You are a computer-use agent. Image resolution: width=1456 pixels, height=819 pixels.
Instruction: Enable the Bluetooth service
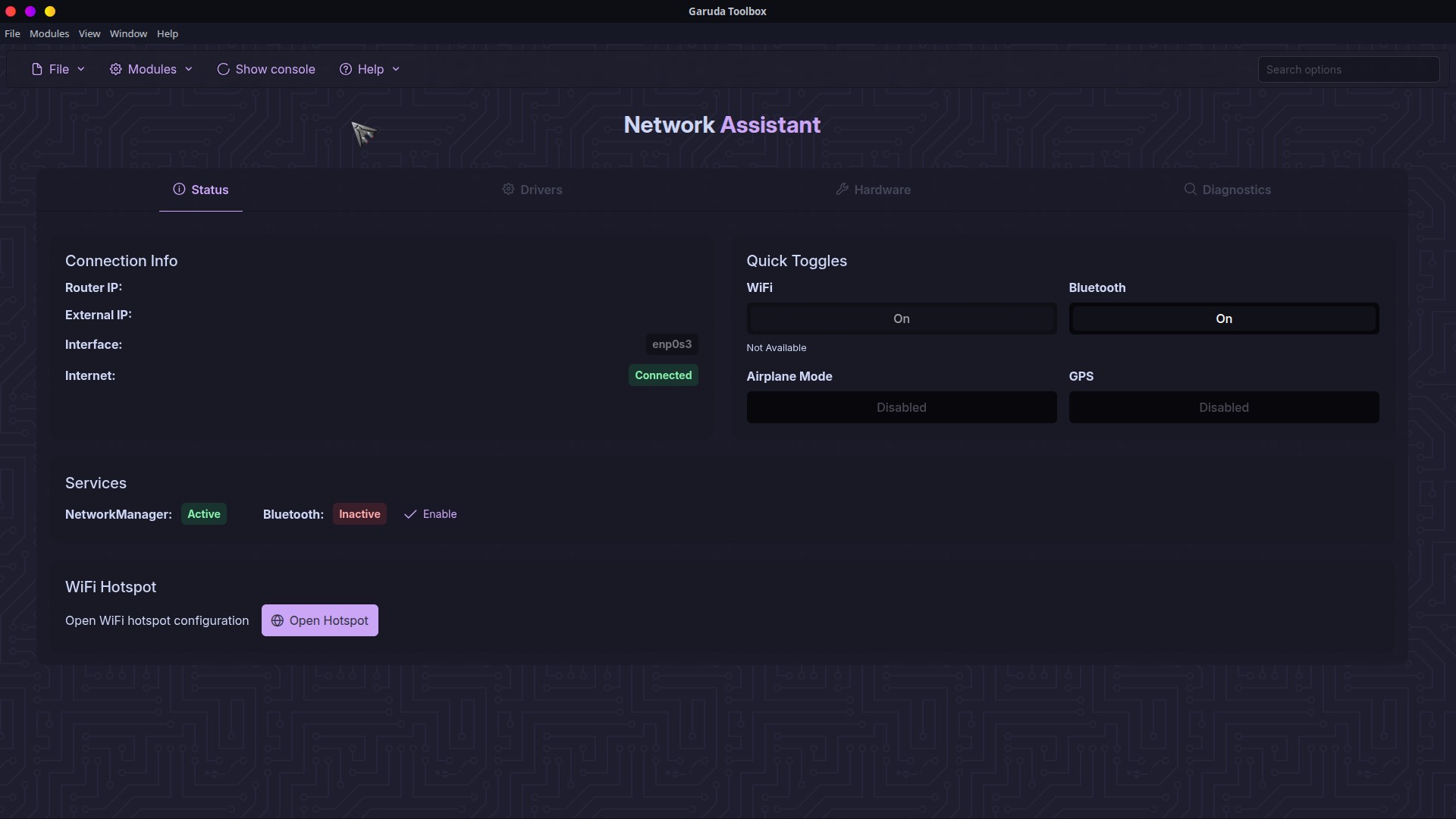click(x=431, y=514)
